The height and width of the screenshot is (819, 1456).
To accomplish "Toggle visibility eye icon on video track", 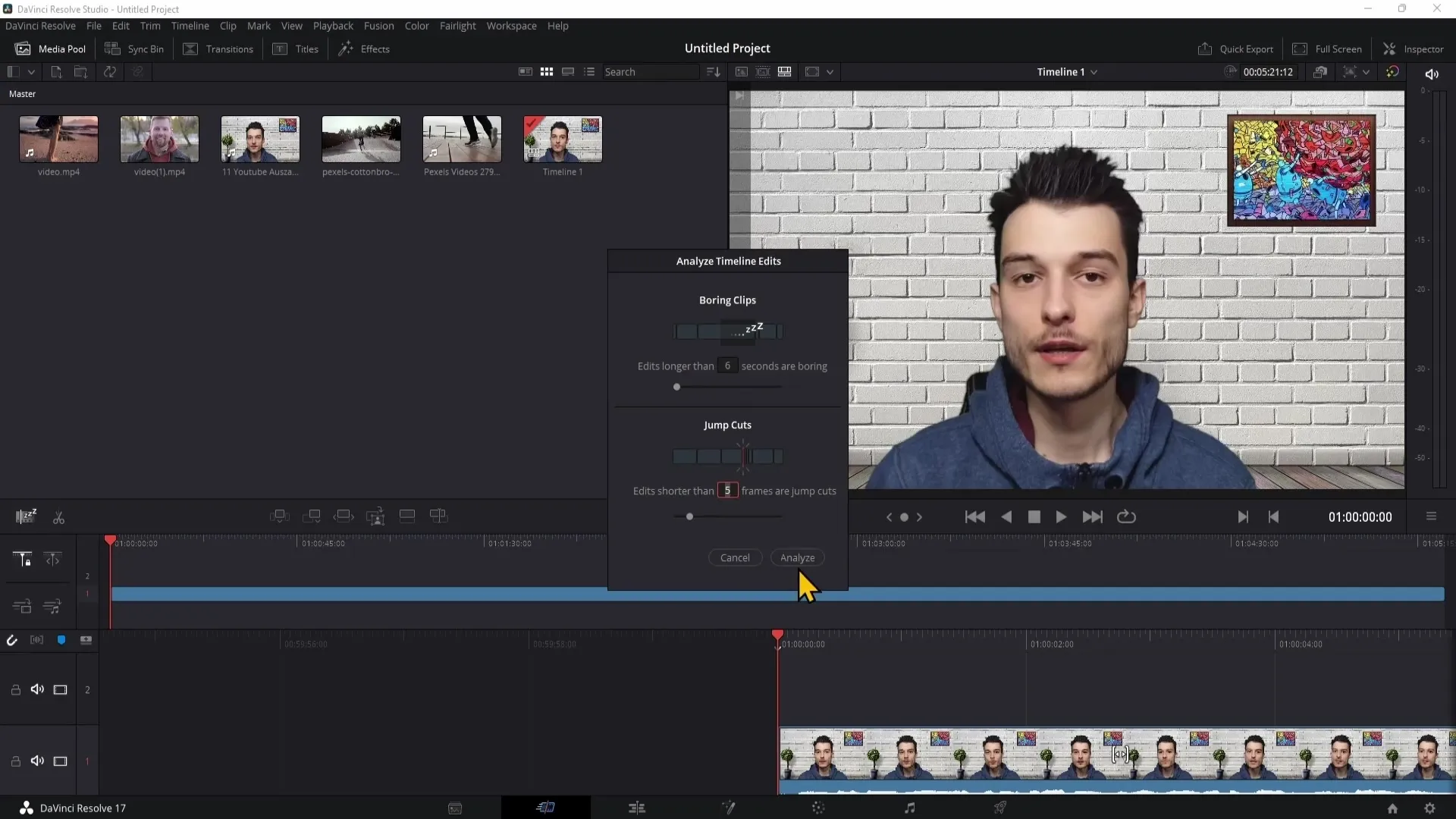I will (x=60, y=761).
